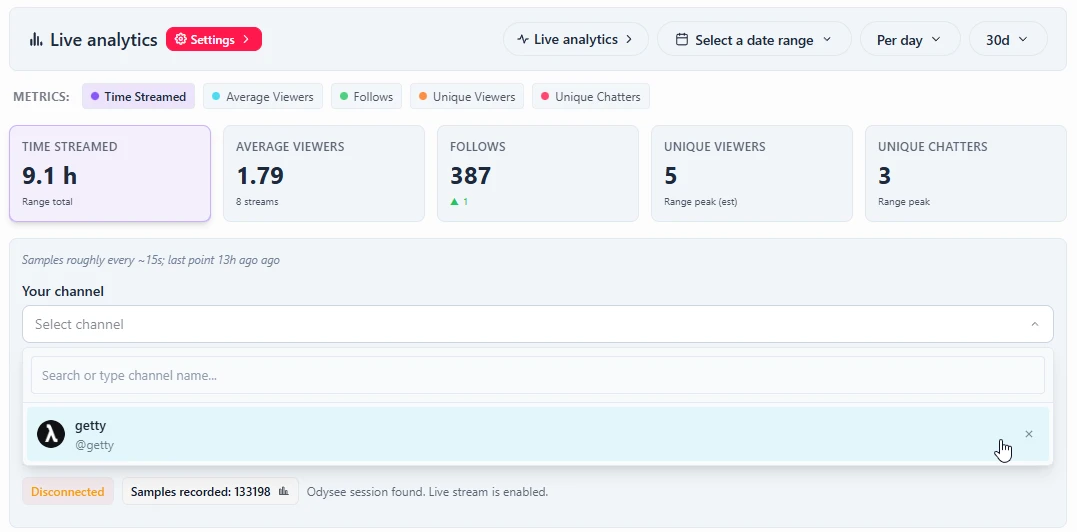This screenshot has width=1077, height=532.
Task: Remove getty channel with the X icon
Action: pos(1029,434)
